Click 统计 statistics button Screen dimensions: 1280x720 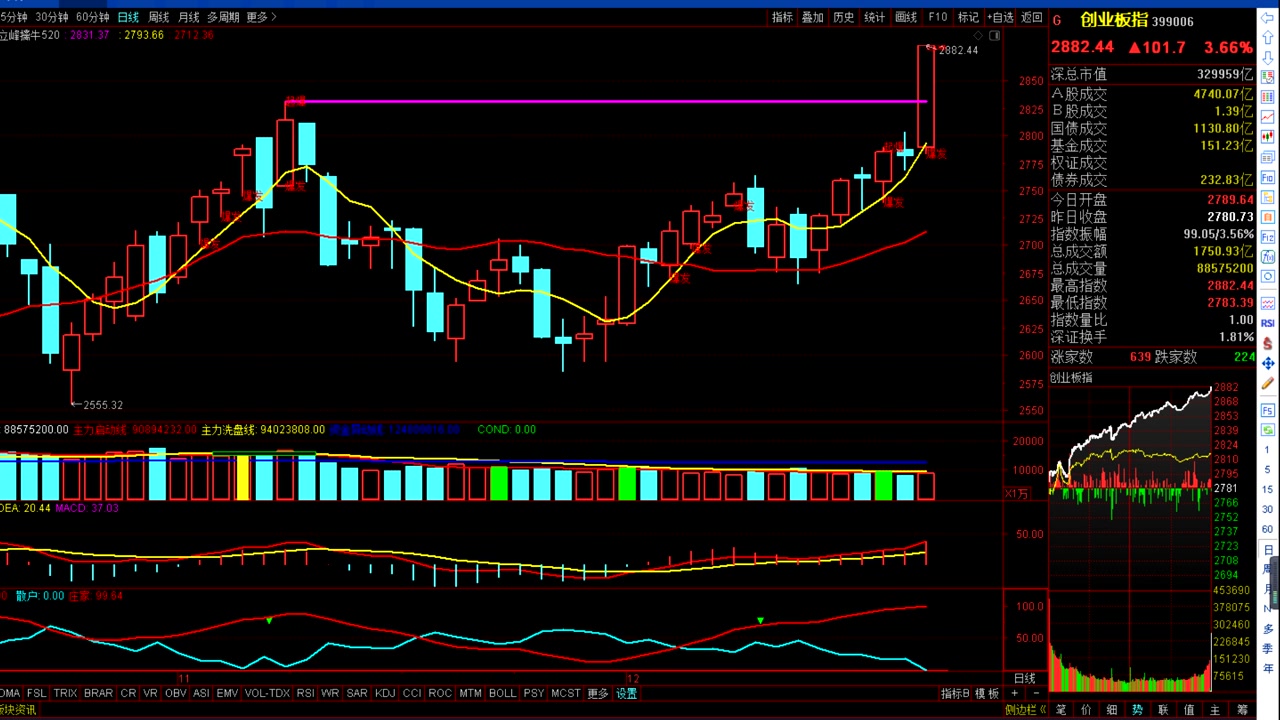(x=875, y=17)
